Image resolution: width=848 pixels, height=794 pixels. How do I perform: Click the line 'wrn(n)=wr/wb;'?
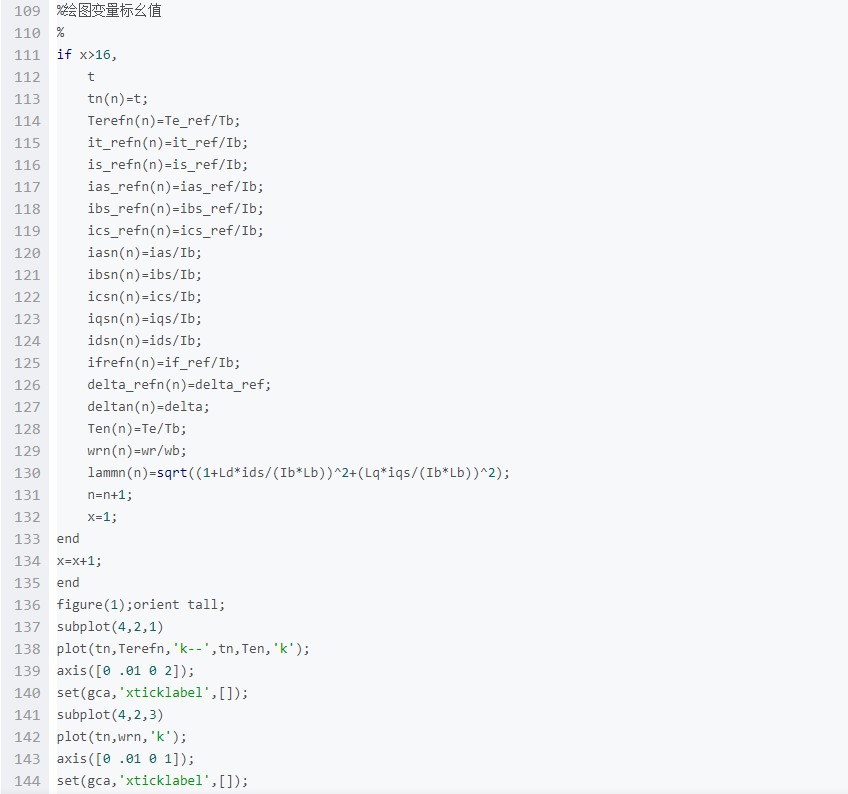coord(137,451)
